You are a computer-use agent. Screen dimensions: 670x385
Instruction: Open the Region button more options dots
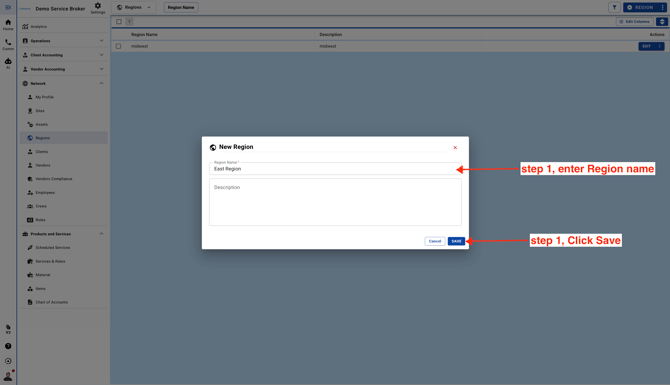coord(662,7)
